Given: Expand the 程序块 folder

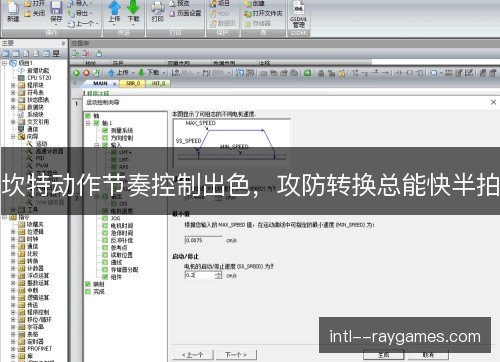Looking at the screenshot, I should pyautogui.click(x=13, y=85).
